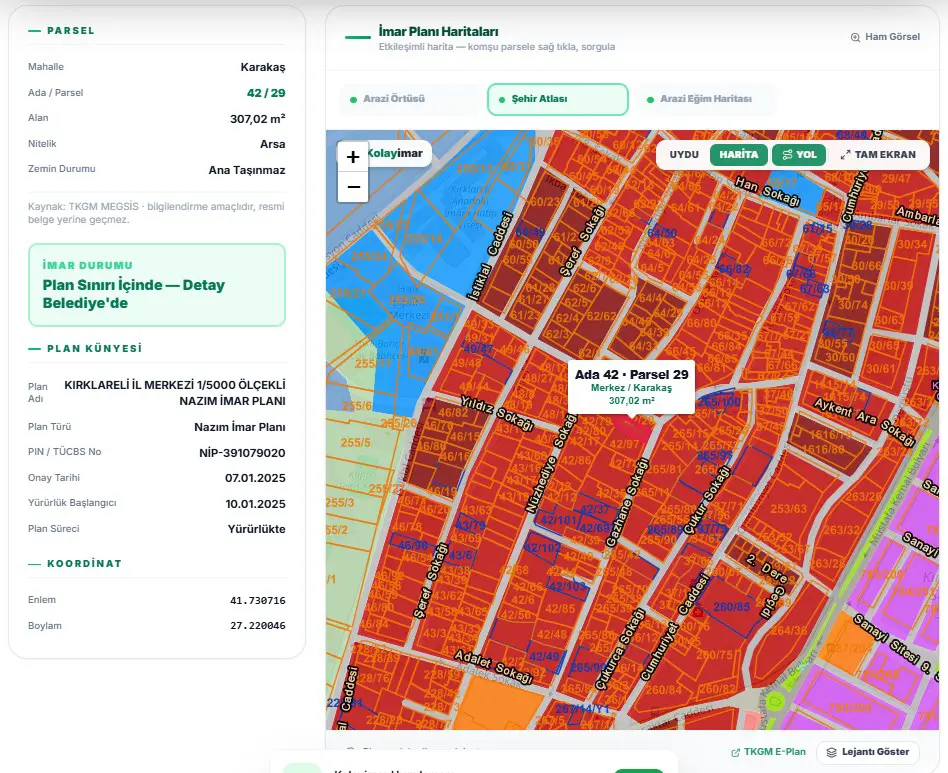This screenshot has width=948, height=773.
Task: Click the area value 307,02 m² in Parsel panel
Action: 258,119
